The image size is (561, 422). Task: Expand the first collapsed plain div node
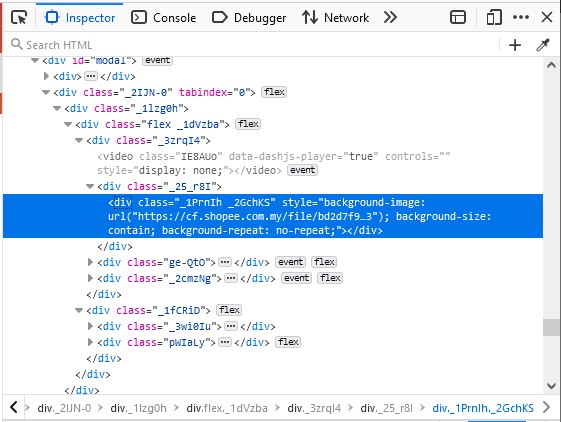(x=46, y=76)
